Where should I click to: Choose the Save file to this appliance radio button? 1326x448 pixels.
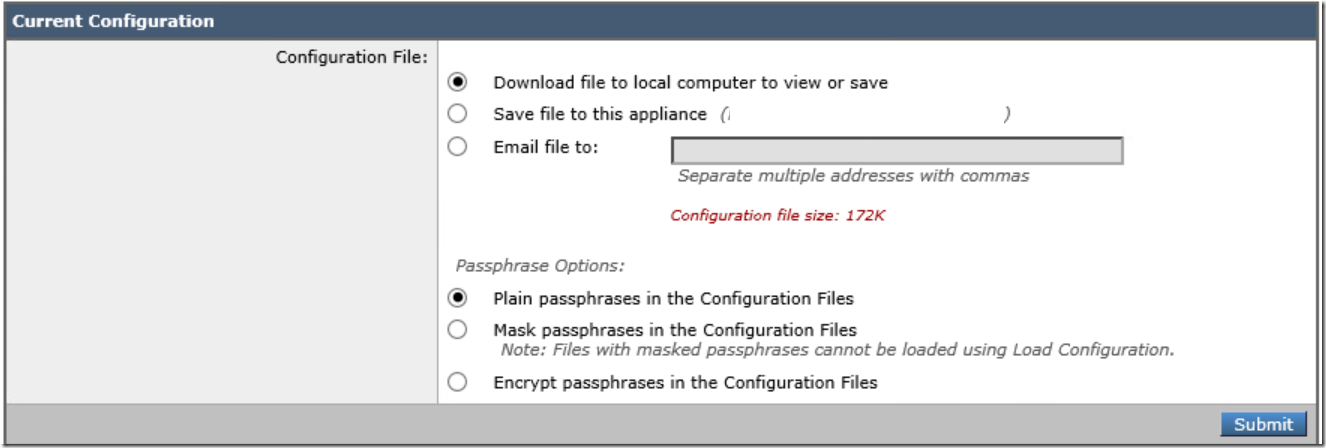click(457, 114)
